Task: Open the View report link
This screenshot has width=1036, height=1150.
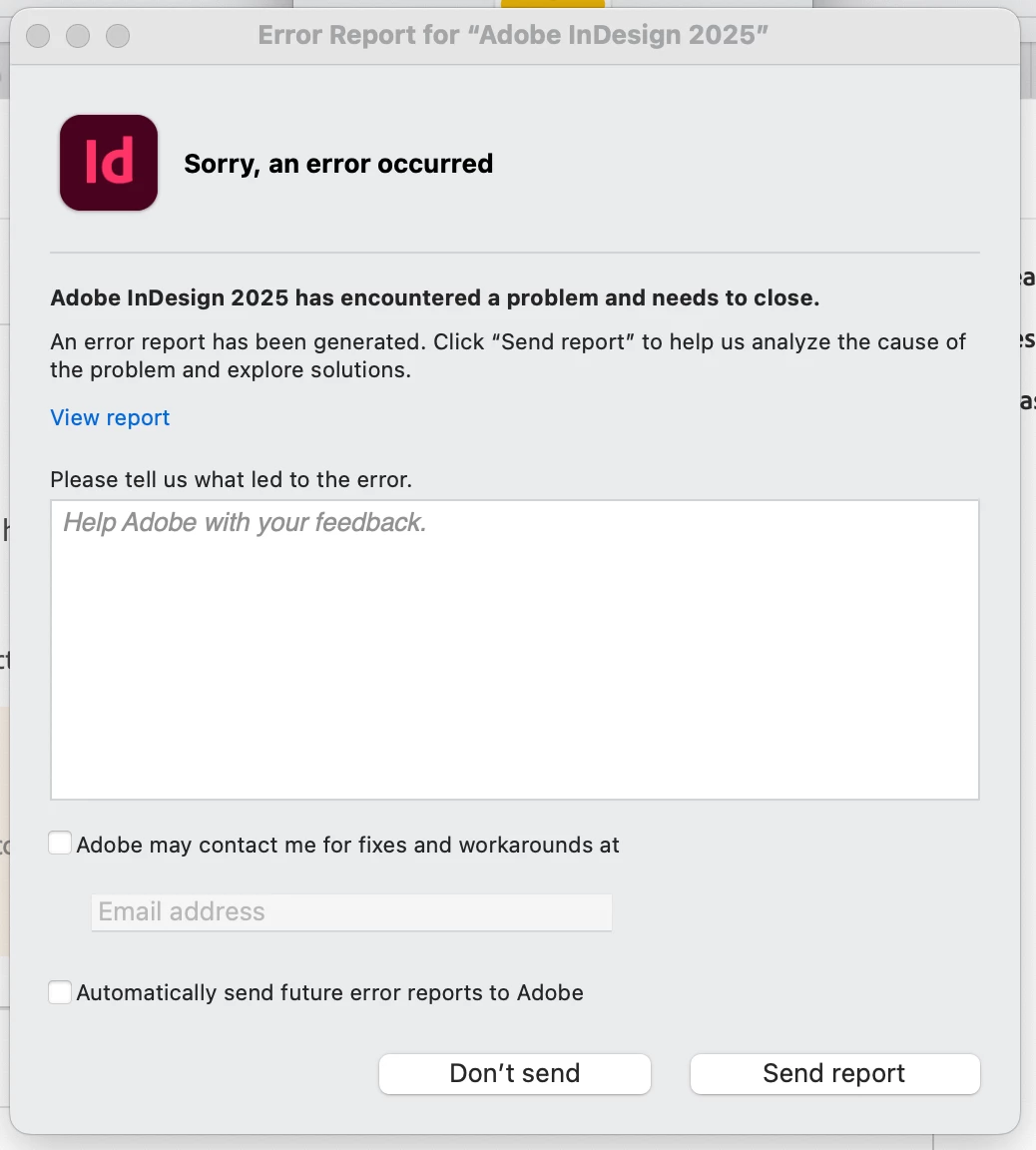Action: (110, 417)
